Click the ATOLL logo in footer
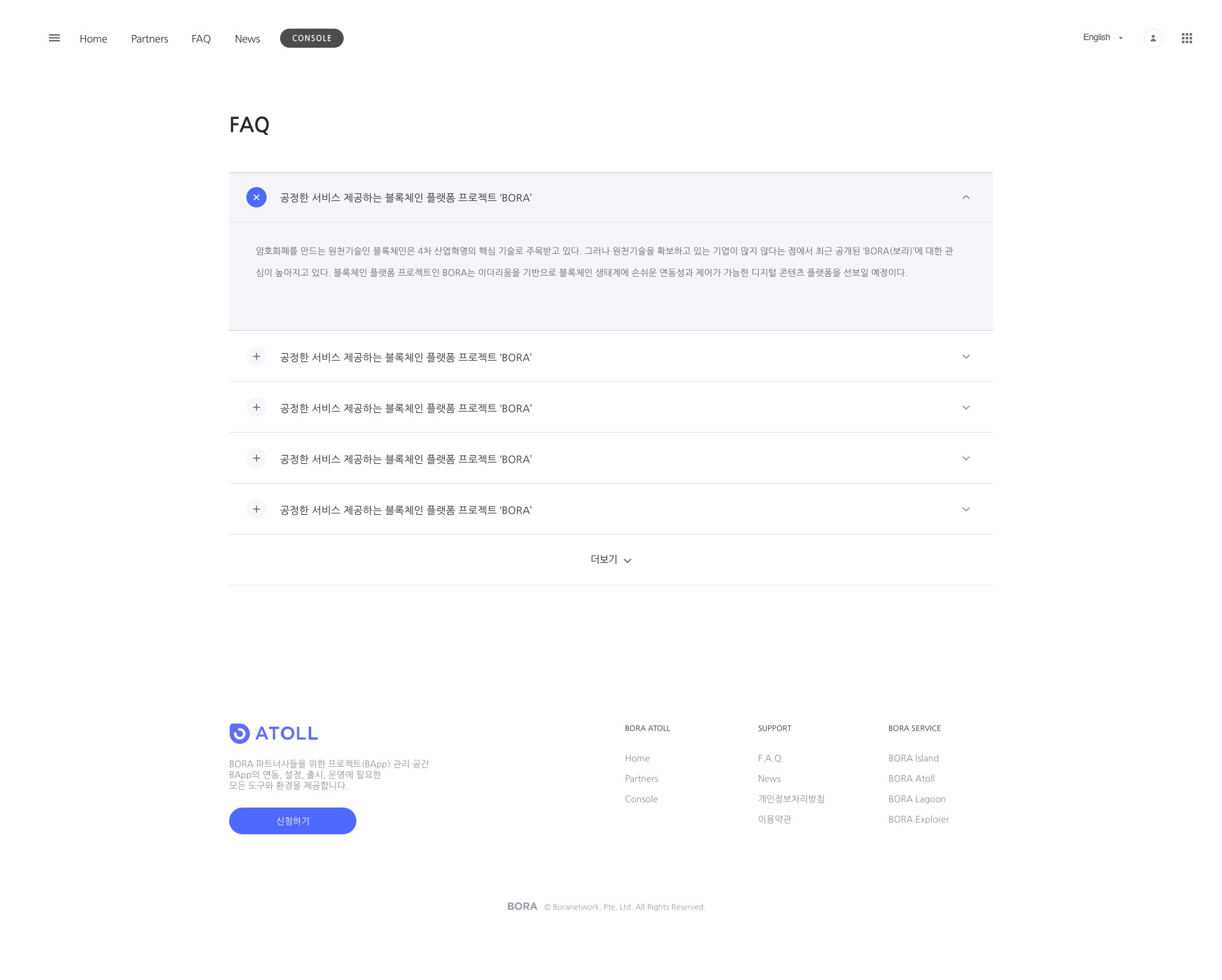 (x=274, y=733)
